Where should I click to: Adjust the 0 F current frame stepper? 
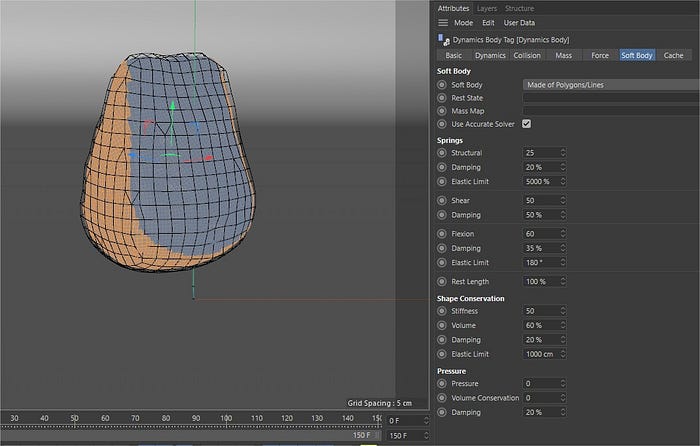pyautogui.click(x=426, y=421)
